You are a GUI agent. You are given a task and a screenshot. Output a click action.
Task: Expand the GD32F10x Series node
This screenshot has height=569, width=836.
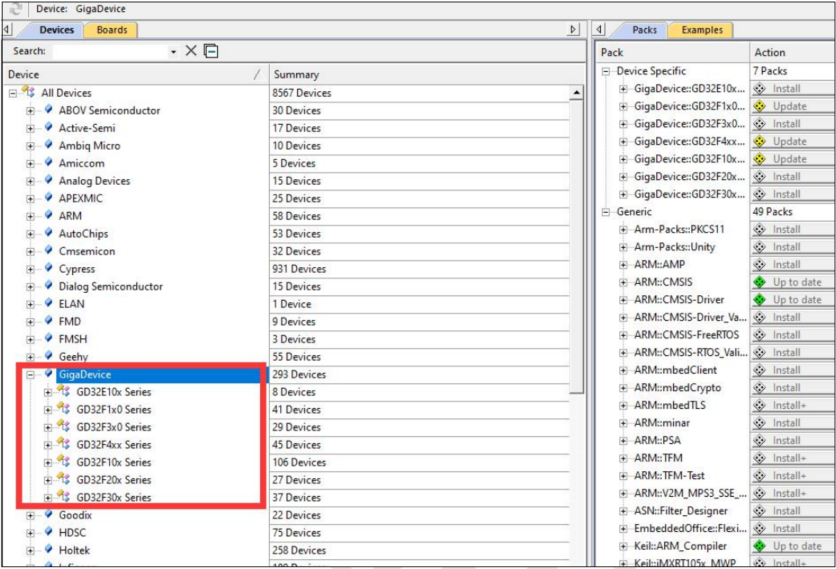point(48,463)
